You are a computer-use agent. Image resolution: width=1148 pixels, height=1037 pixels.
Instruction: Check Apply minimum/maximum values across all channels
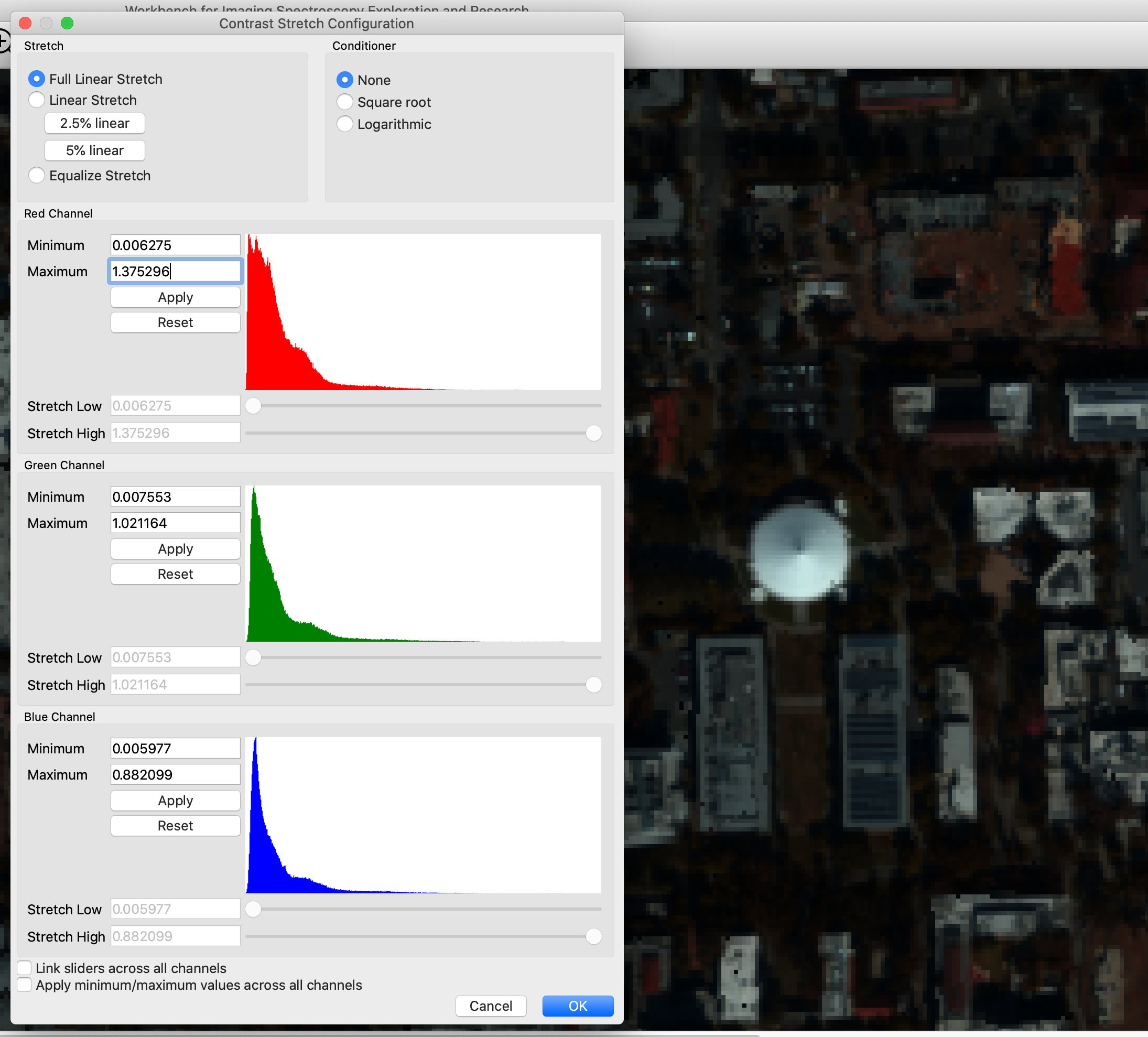tap(24, 985)
